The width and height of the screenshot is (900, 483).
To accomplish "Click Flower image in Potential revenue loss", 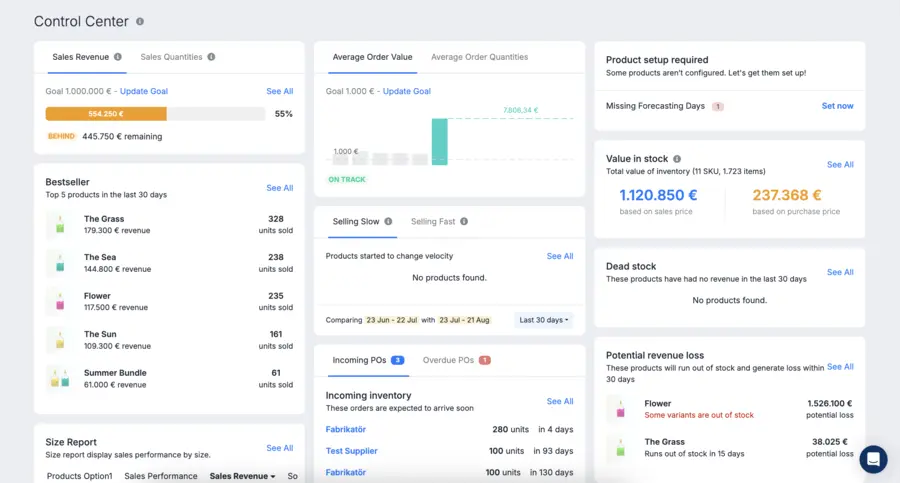I will click(x=620, y=409).
